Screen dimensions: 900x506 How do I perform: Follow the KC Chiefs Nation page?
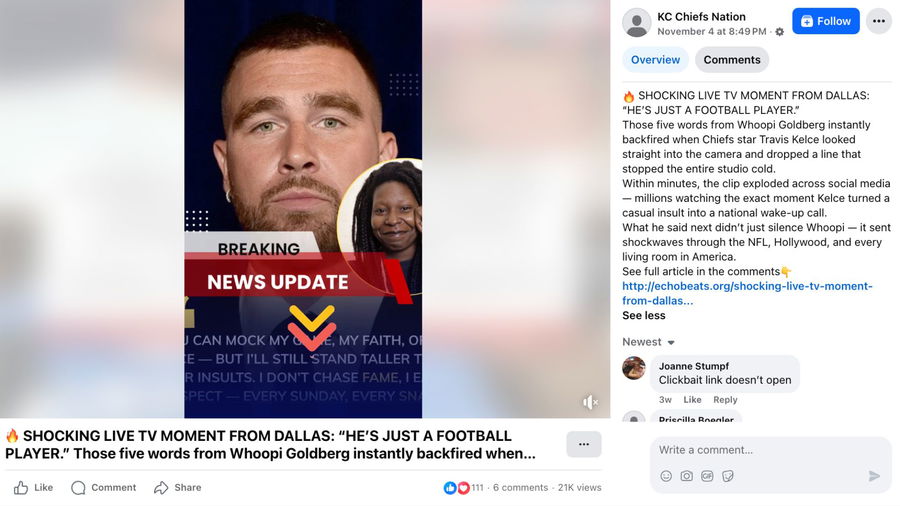826,21
